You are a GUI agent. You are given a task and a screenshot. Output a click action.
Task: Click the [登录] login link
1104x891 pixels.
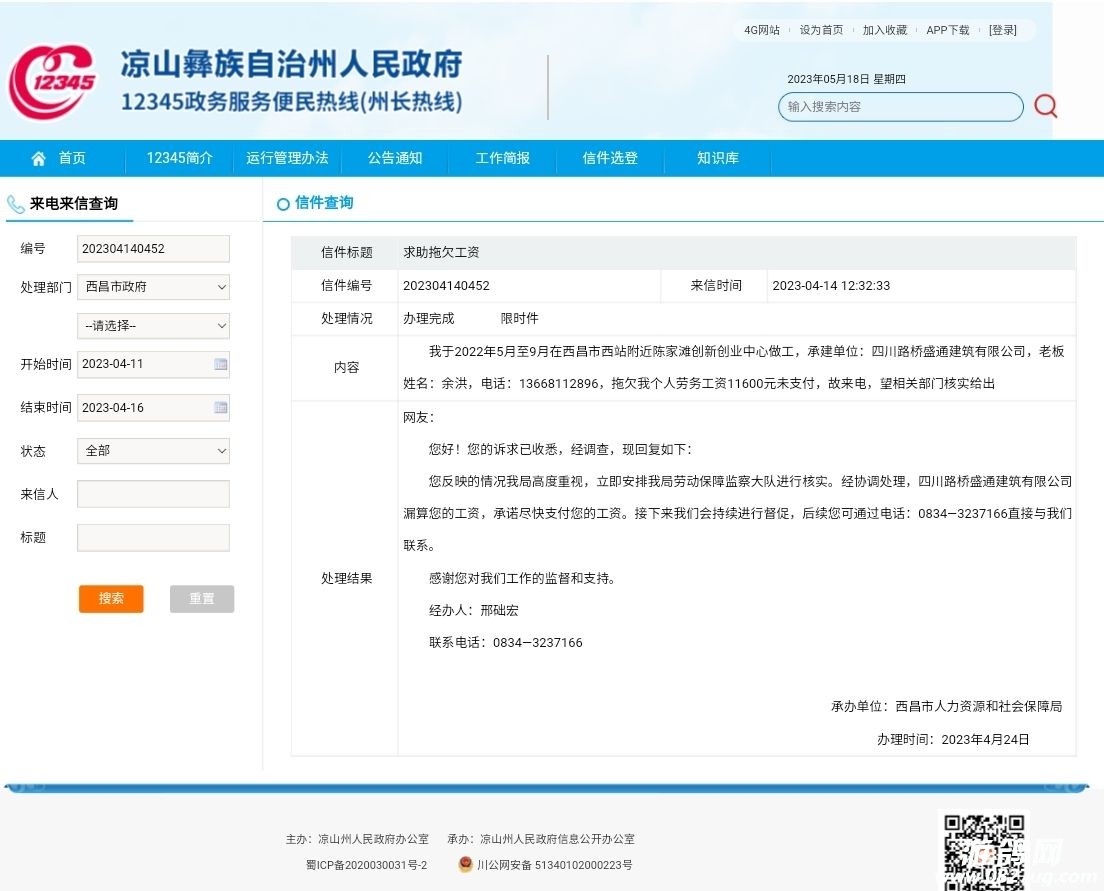click(x=1002, y=30)
